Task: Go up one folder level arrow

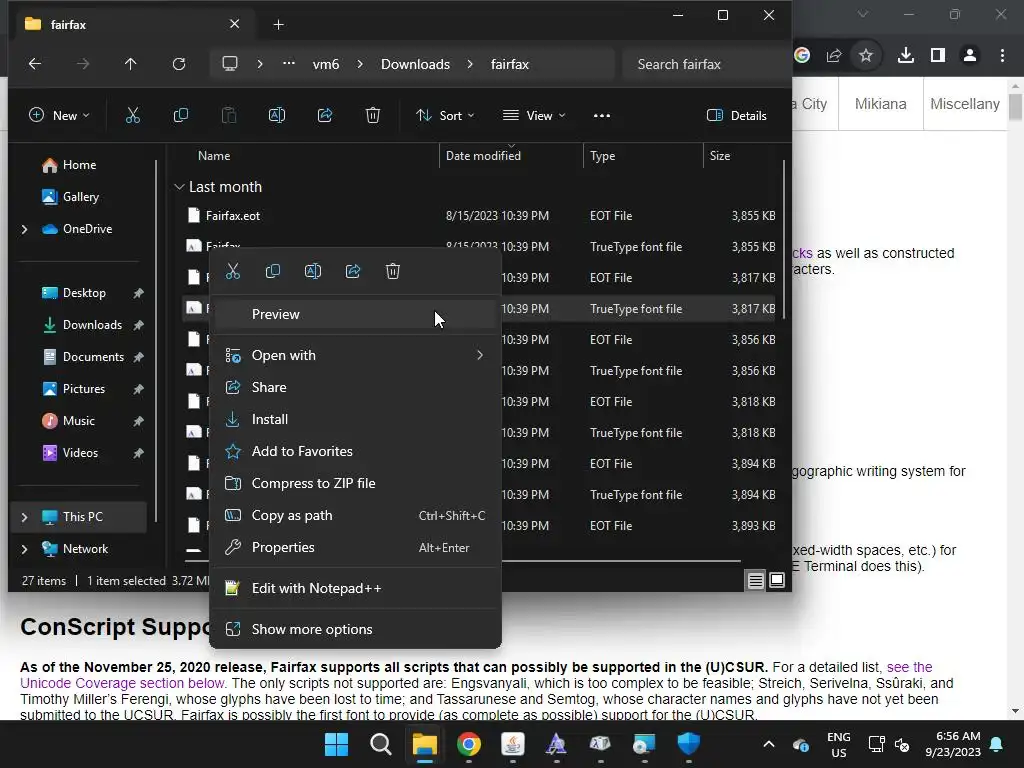Action: (131, 64)
